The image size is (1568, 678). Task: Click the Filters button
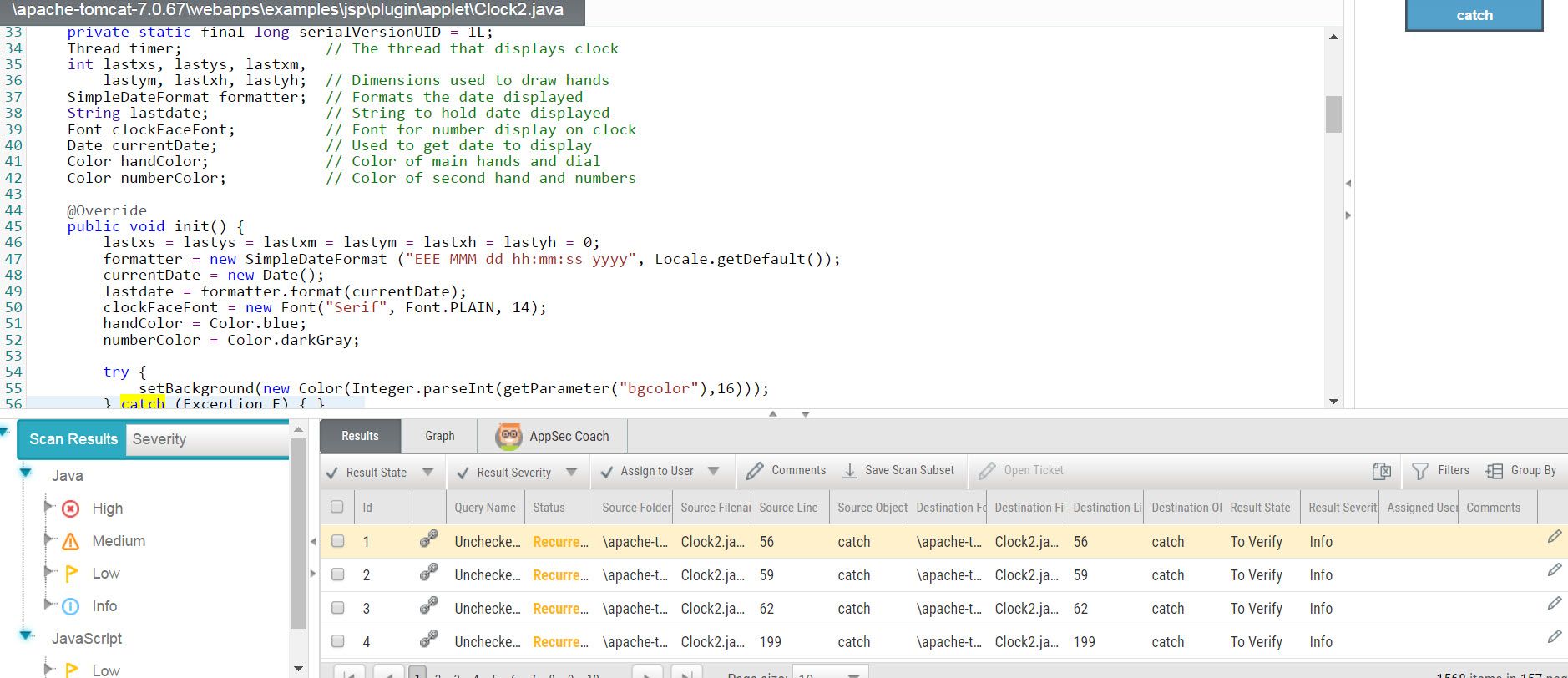click(x=1440, y=471)
